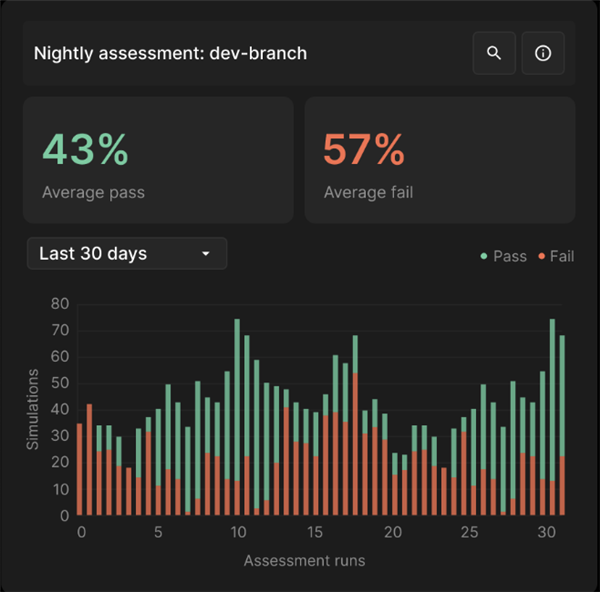Click the Average pass caption text

[x=93, y=192]
